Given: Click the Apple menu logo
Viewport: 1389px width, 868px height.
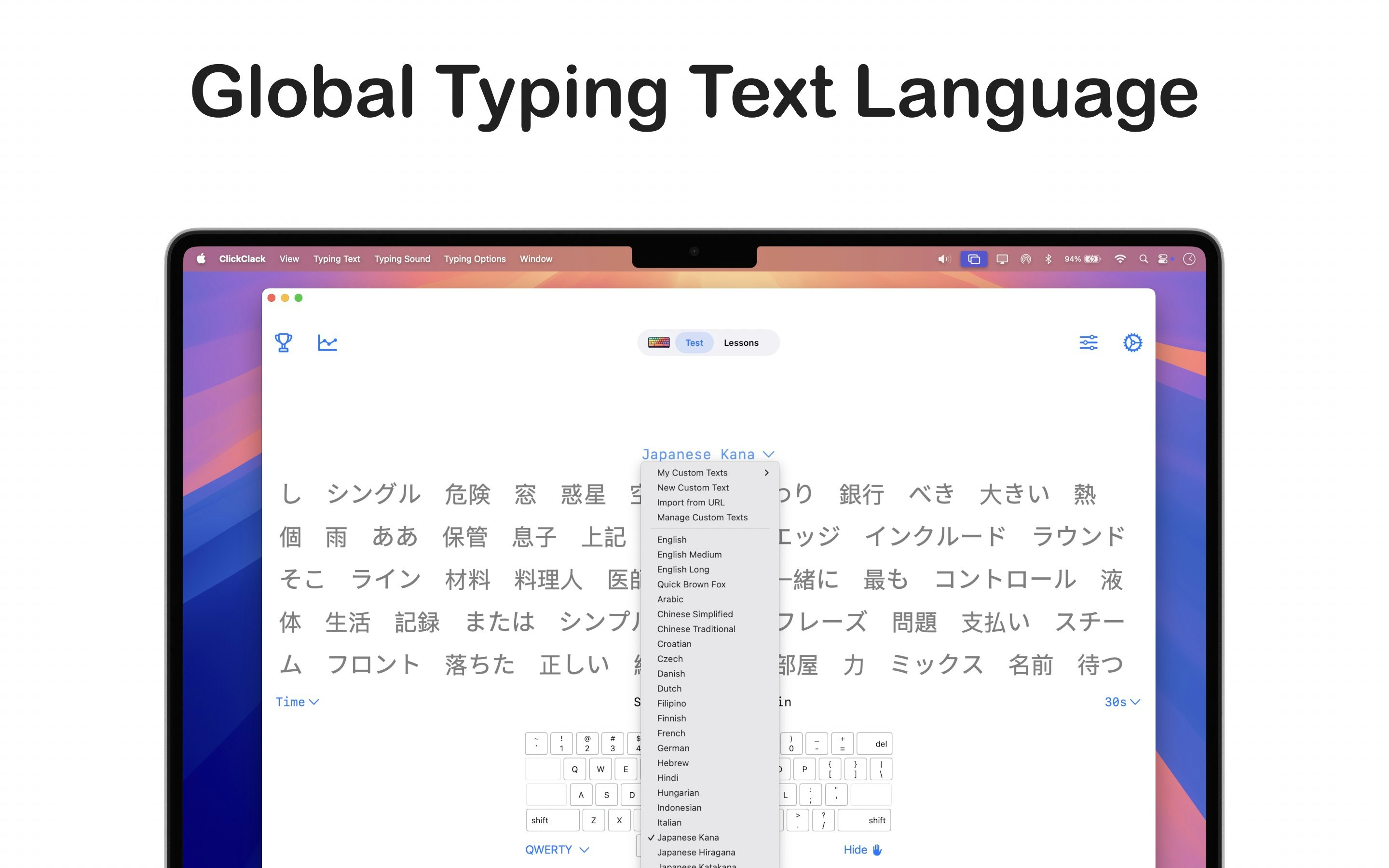Looking at the screenshot, I should [x=201, y=259].
